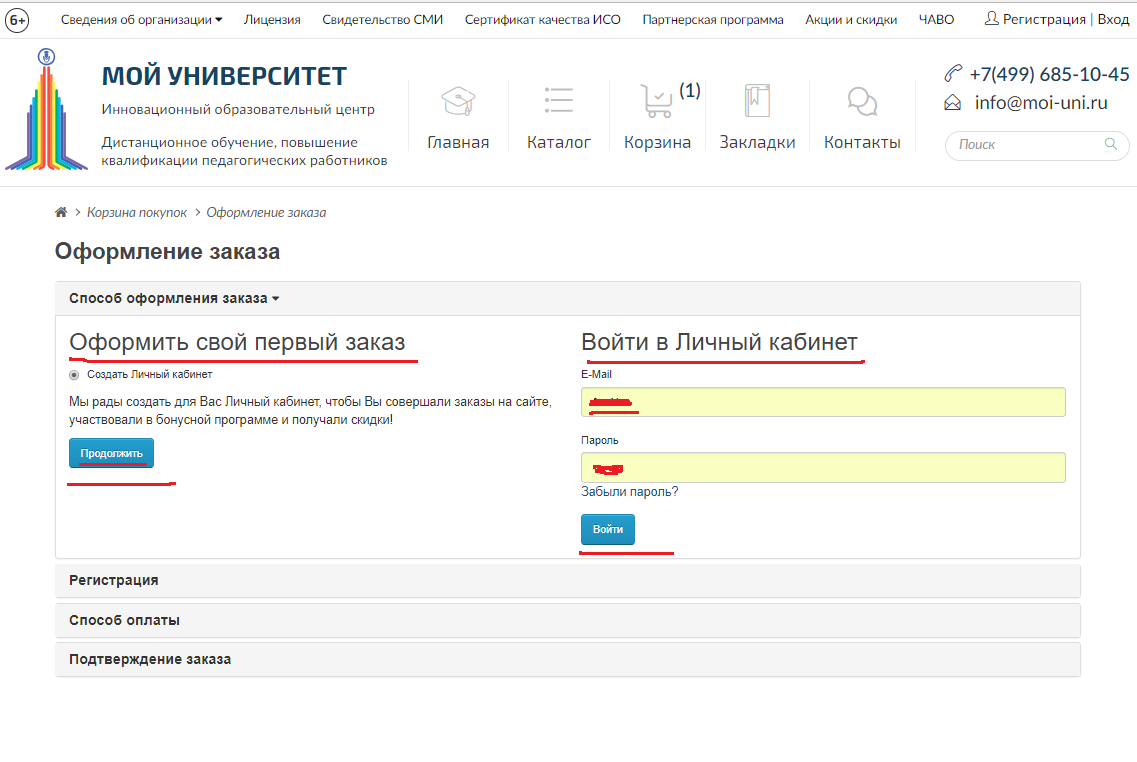Click the Корзина покупок breadcrumb link
Screen dimensions: 1137x762
[x=137, y=213]
